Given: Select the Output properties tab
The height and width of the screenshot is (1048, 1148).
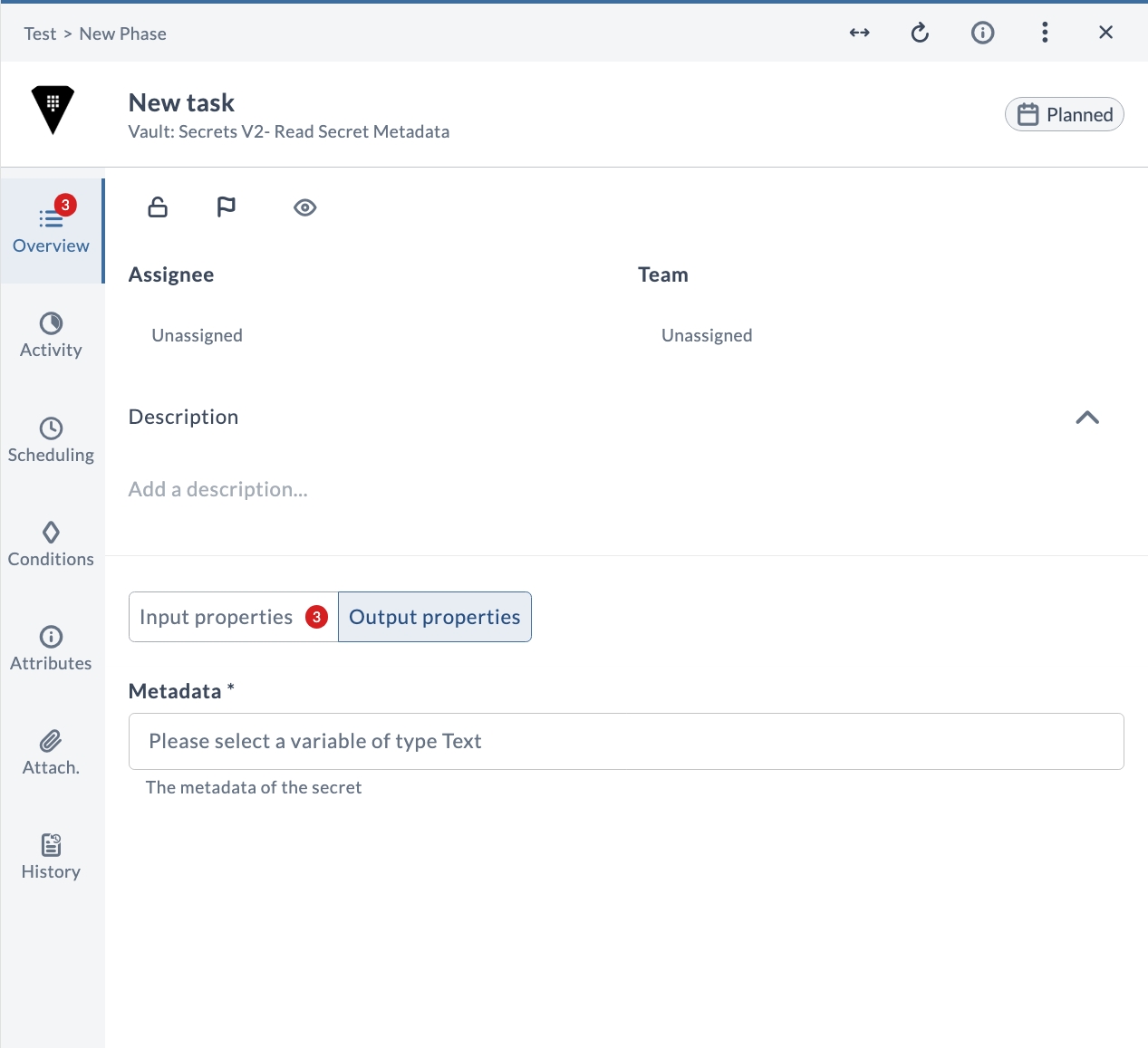Looking at the screenshot, I should [x=435, y=617].
